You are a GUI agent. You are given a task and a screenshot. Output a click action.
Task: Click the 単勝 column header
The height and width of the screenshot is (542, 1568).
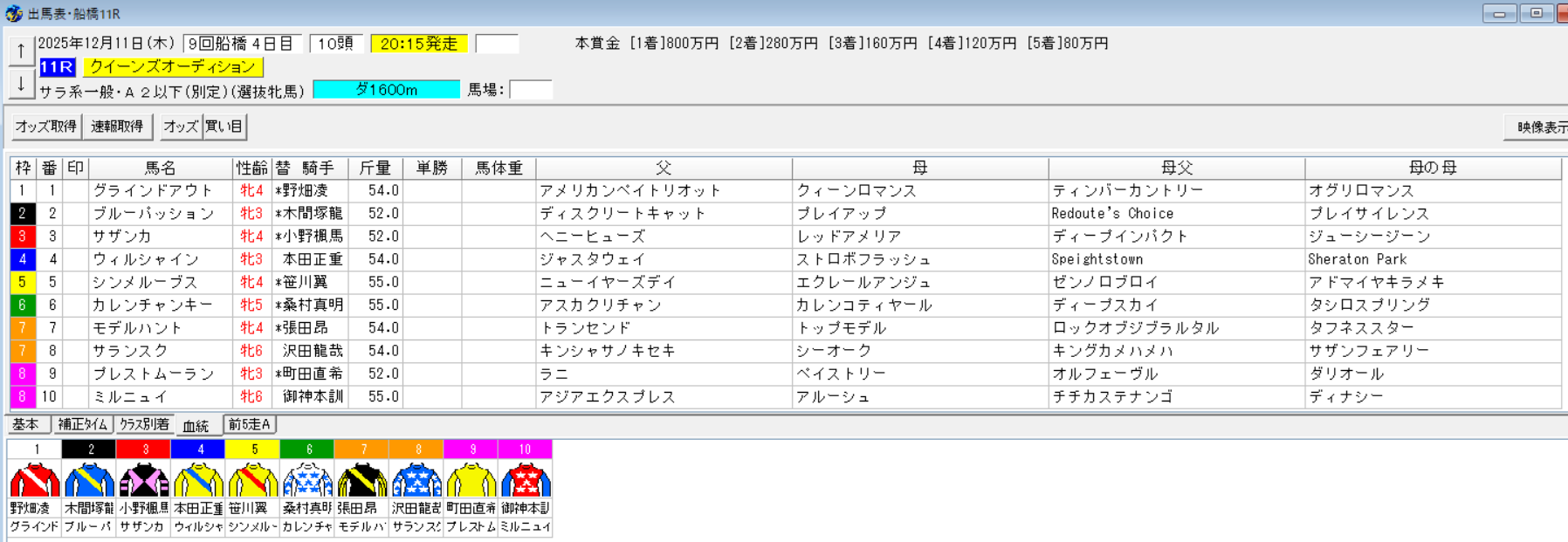[x=431, y=168]
